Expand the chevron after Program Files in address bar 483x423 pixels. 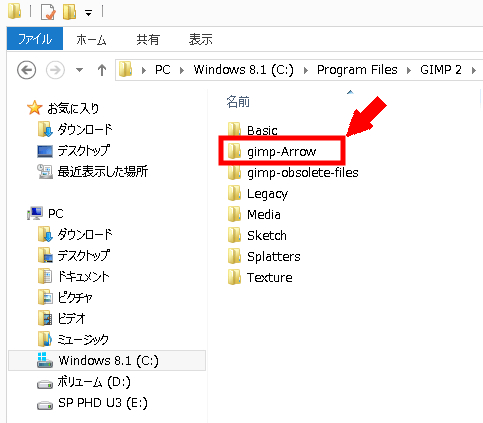[x=409, y=70]
